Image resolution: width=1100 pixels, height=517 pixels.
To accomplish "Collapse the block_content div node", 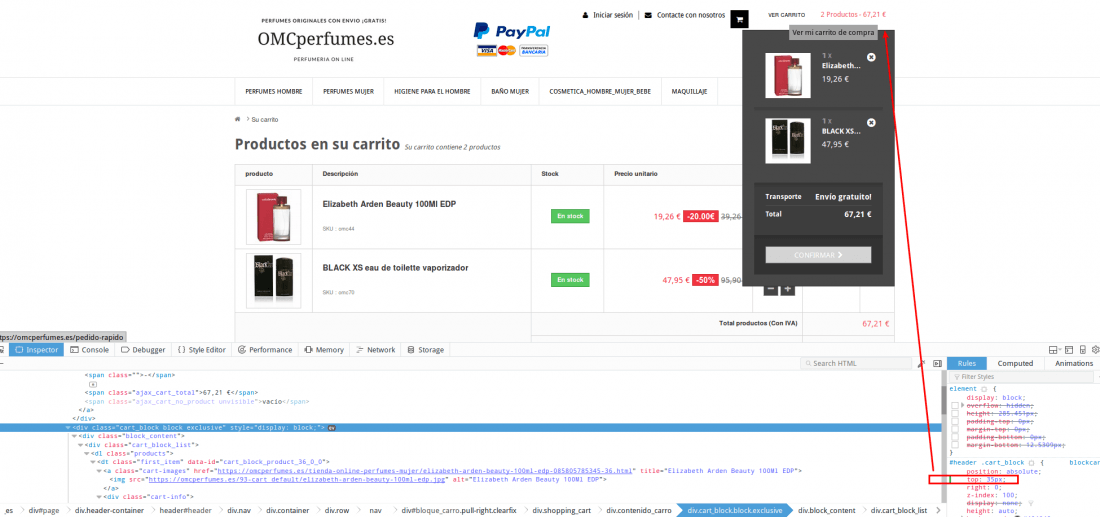I will coord(75,436).
